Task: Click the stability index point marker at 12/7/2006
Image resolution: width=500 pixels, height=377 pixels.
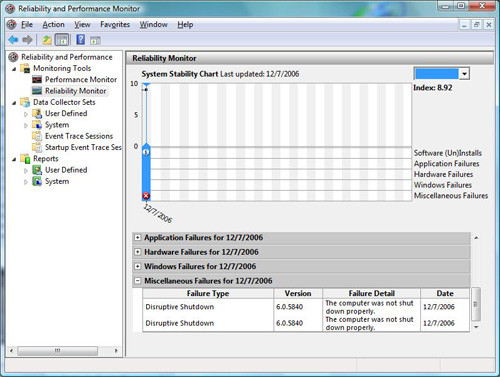Action: pos(146,89)
